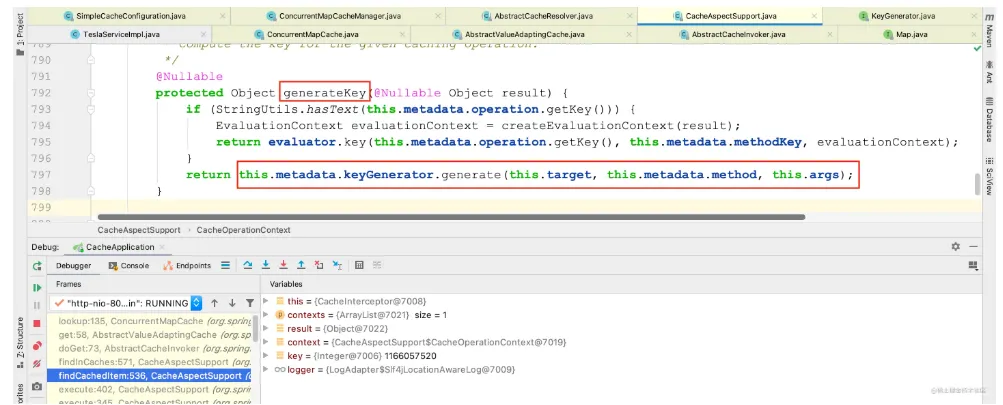Viewport: 1003px width, 405px height.
Task: Pause the running program
Action: (37, 305)
